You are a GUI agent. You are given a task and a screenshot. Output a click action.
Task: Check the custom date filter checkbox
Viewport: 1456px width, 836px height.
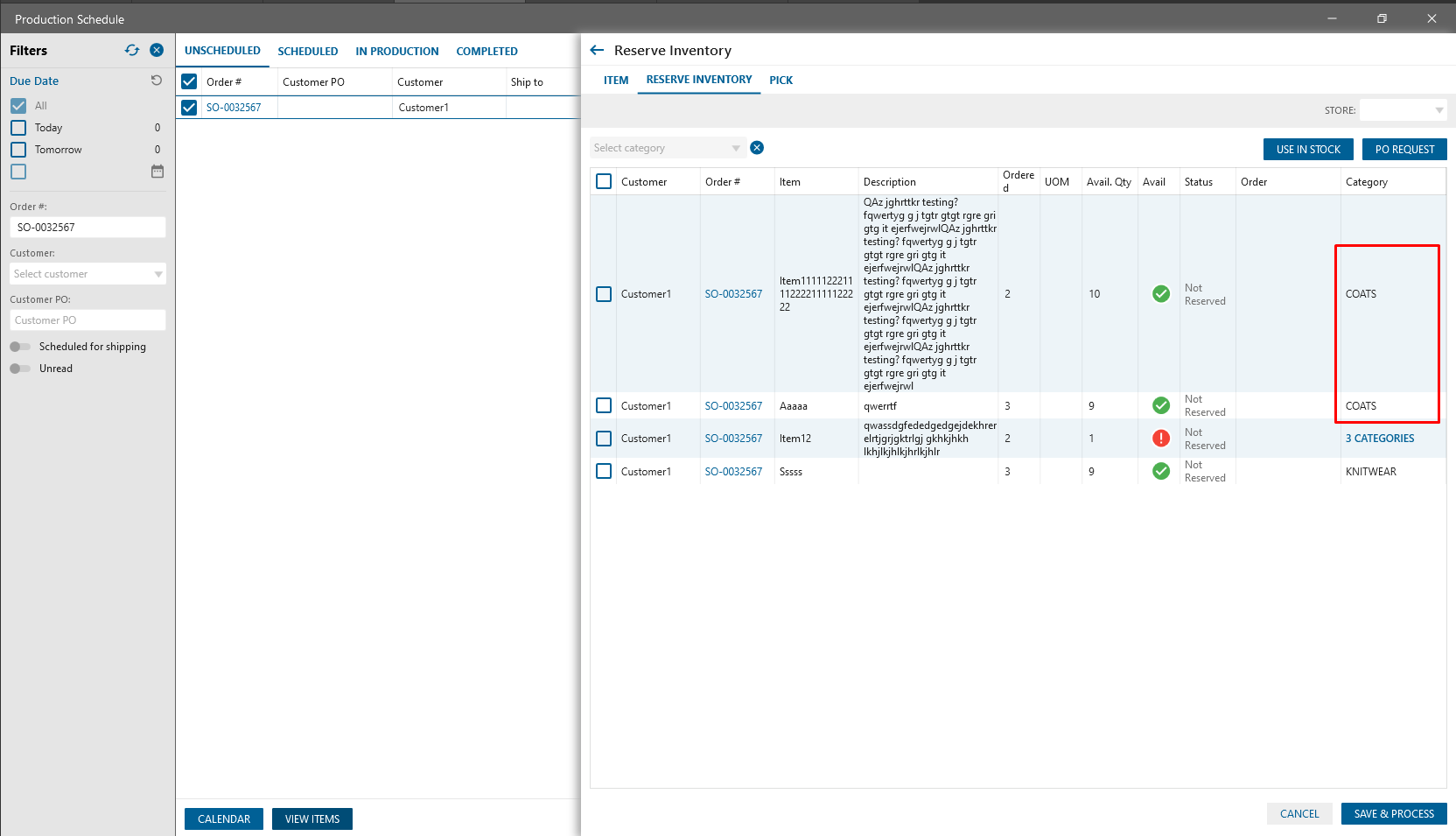click(x=18, y=172)
